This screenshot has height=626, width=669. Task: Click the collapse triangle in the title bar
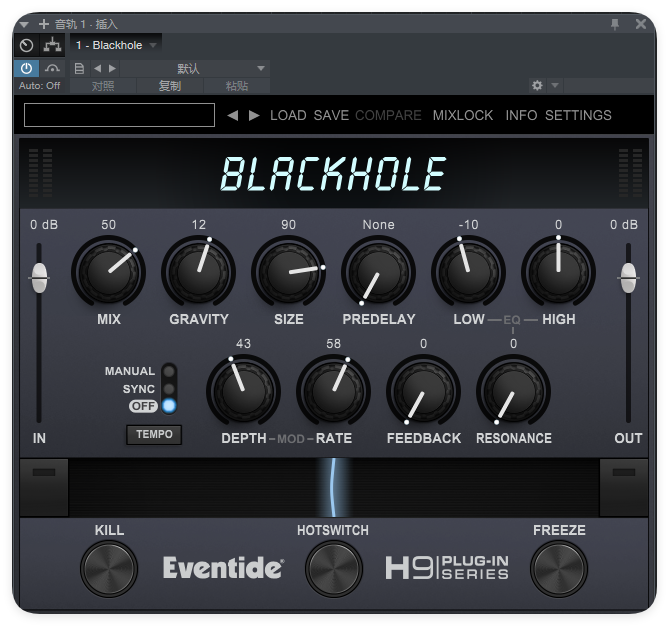24,25
